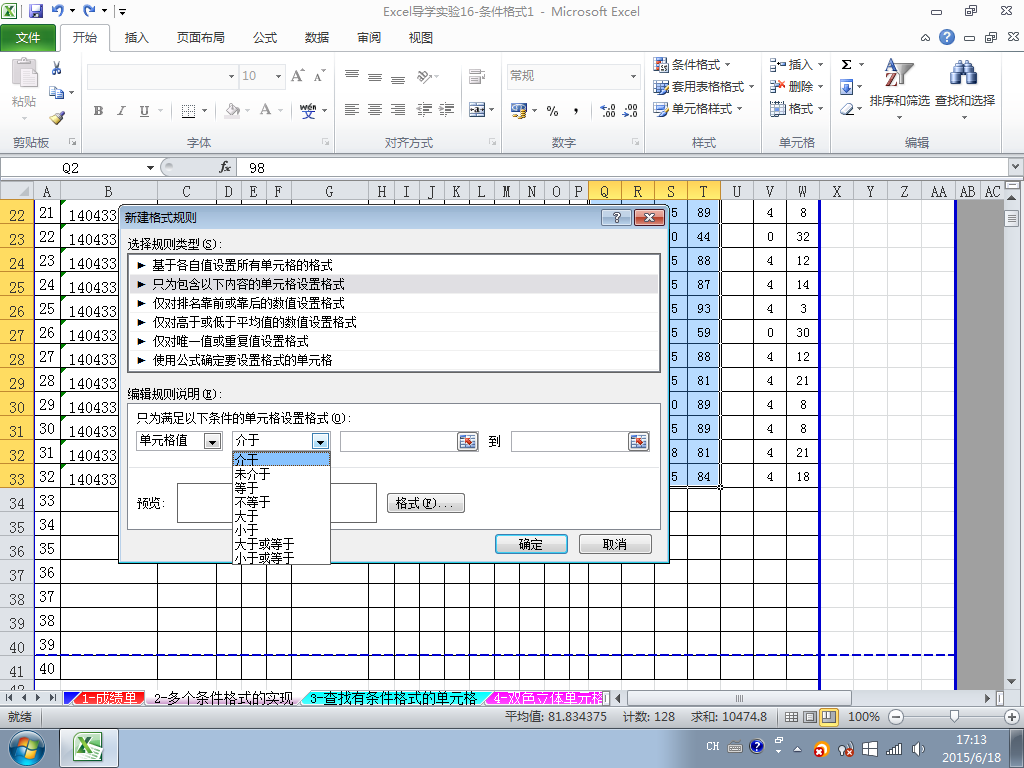Viewport: 1024px width, 768px height.
Task: Click the zoom slider handle
Action: (x=954, y=717)
